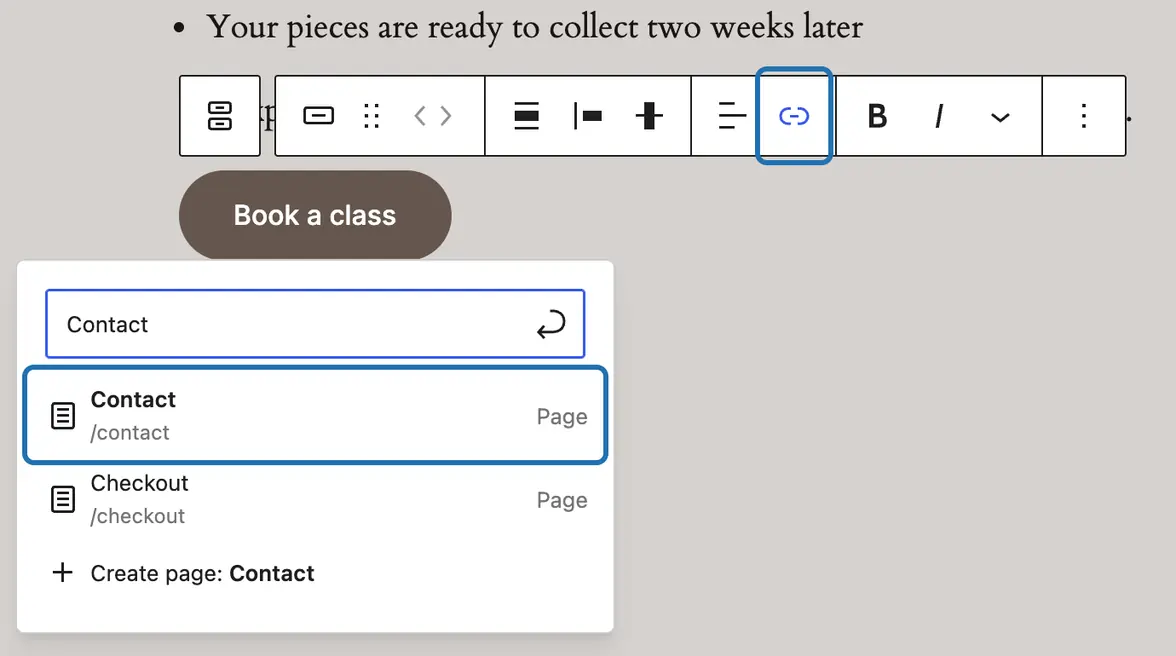Viewport: 1176px width, 656px height.
Task: Click the Book a class button
Action: (315, 215)
